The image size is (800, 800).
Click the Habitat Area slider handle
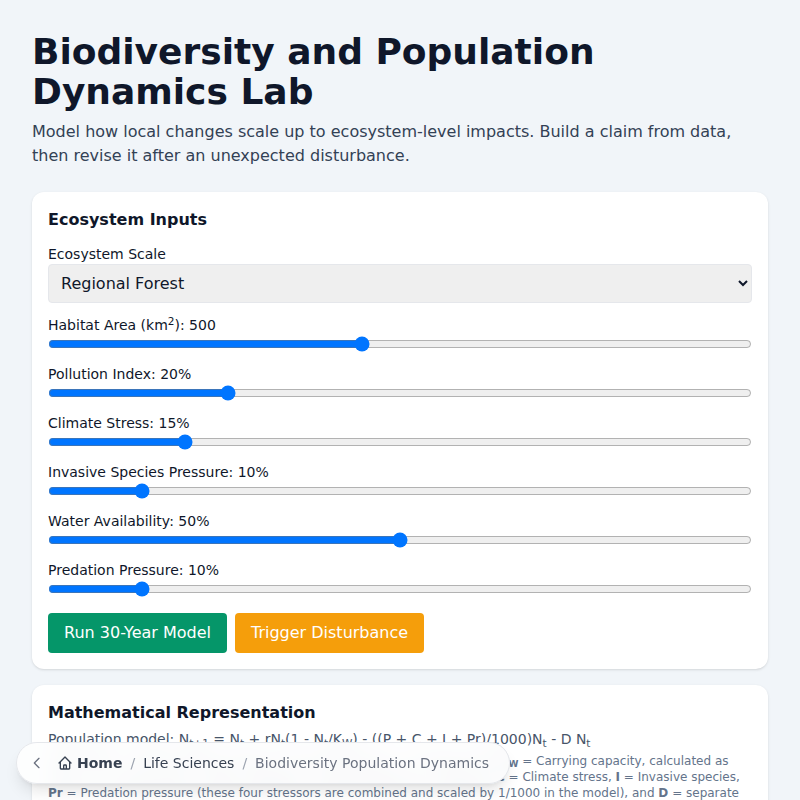click(362, 343)
